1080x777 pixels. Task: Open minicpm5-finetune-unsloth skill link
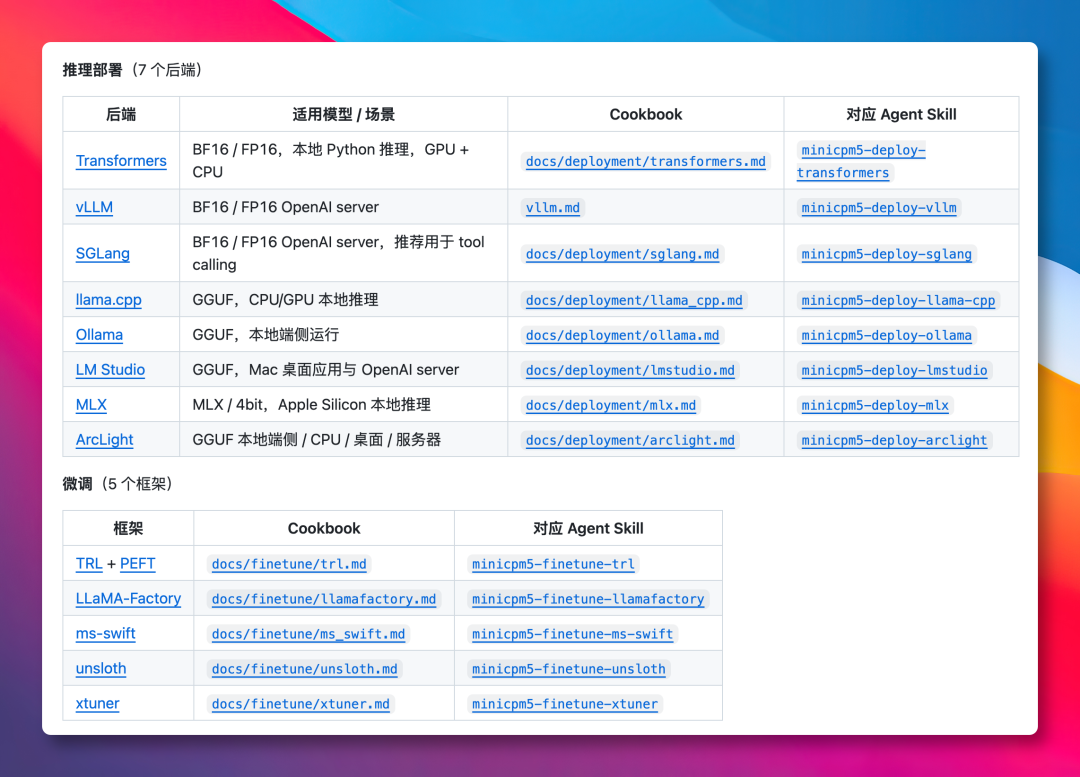click(568, 670)
